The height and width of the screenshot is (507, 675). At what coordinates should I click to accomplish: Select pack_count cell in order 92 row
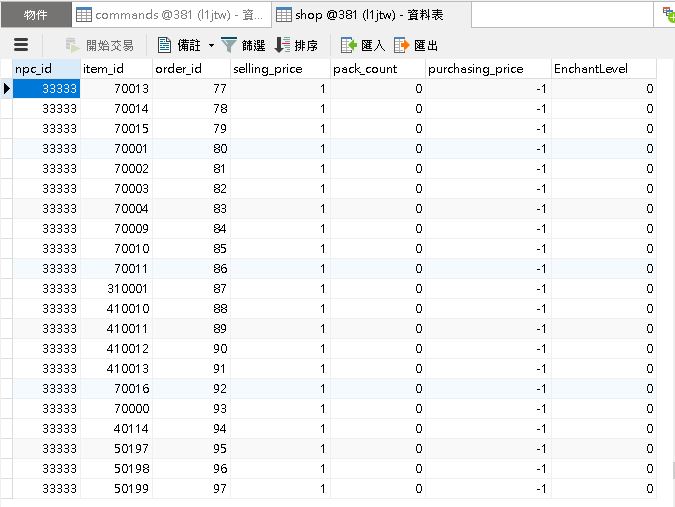pyautogui.click(x=378, y=389)
